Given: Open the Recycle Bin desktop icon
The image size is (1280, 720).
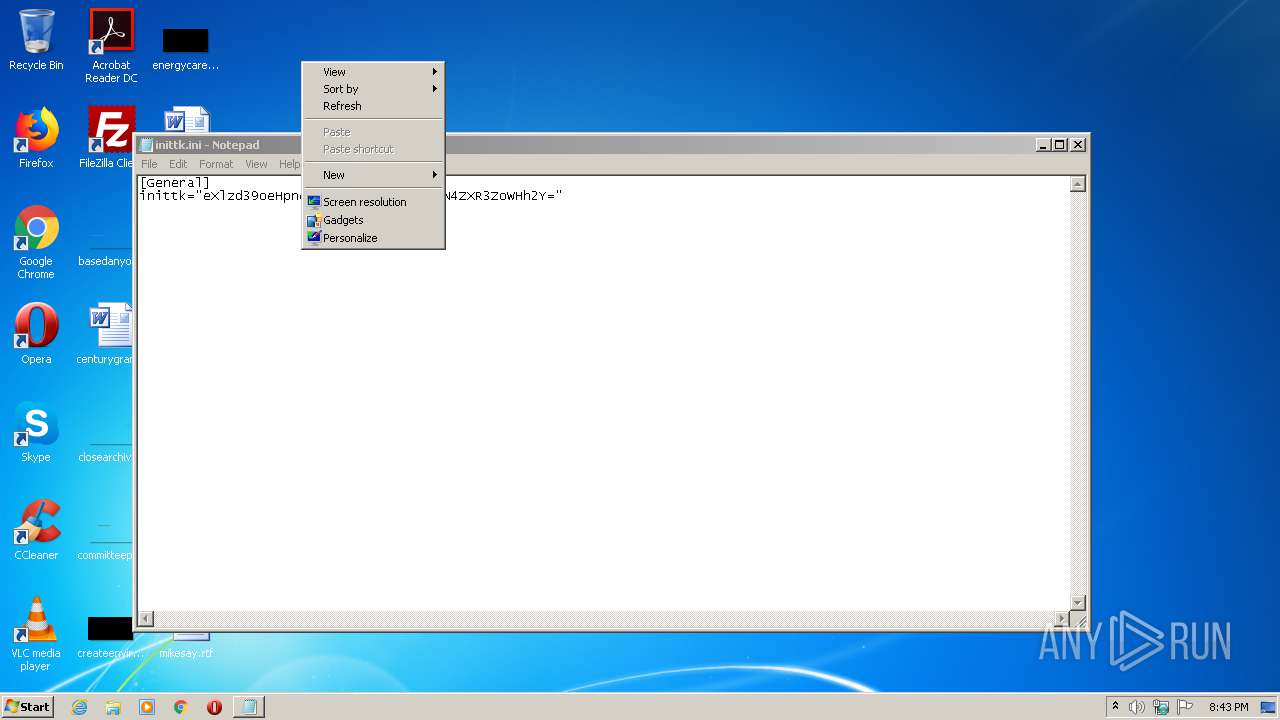Looking at the screenshot, I should coord(36,40).
